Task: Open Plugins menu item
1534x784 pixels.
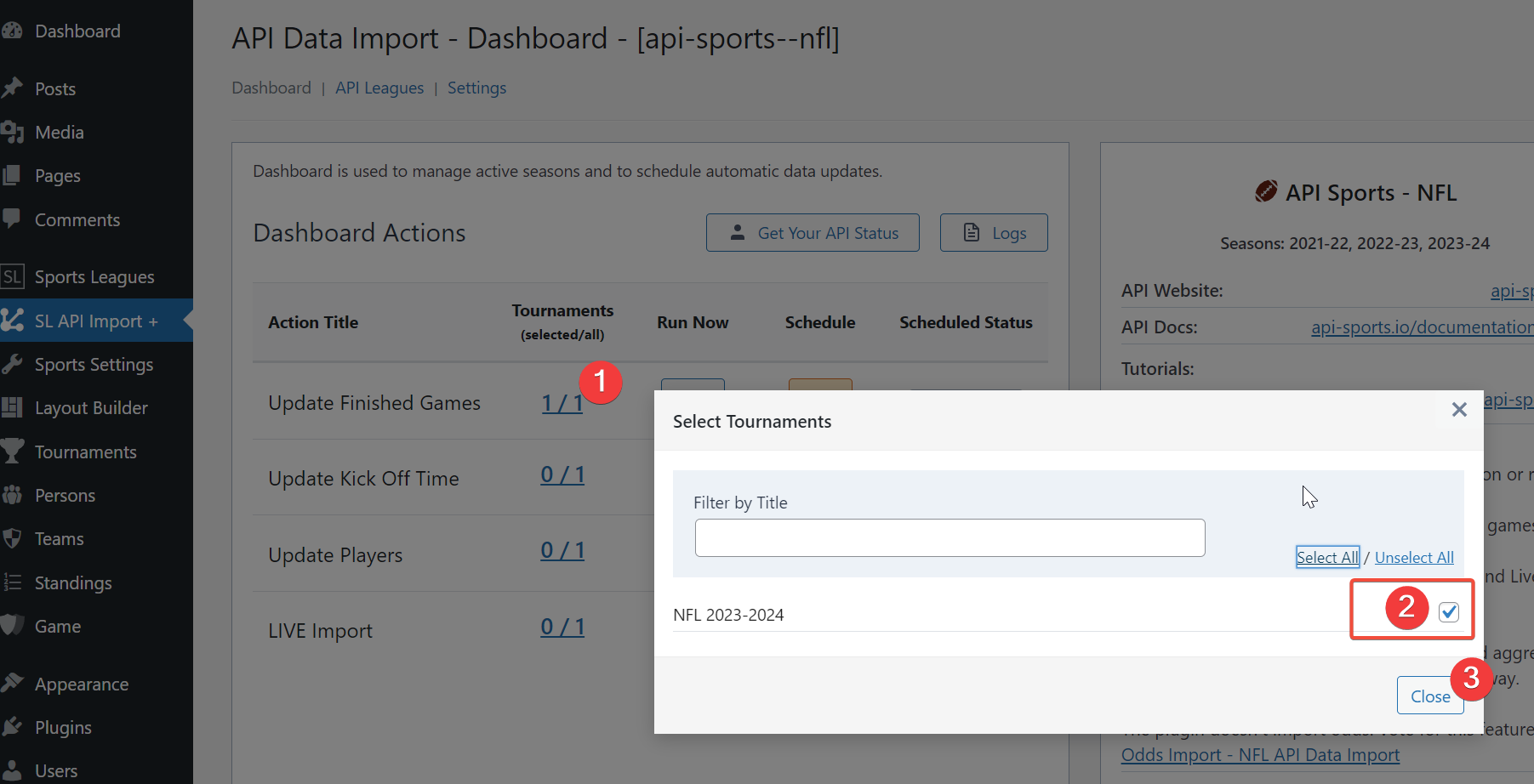Action: [63, 728]
